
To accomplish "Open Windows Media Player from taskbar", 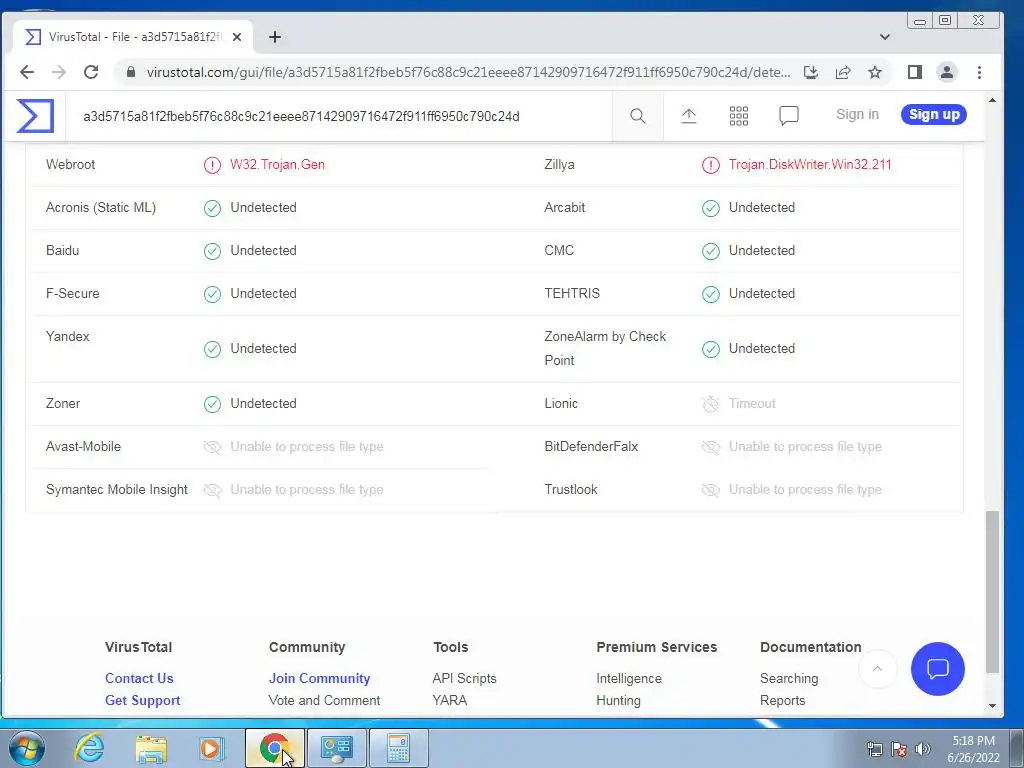I will coord(212,748).
